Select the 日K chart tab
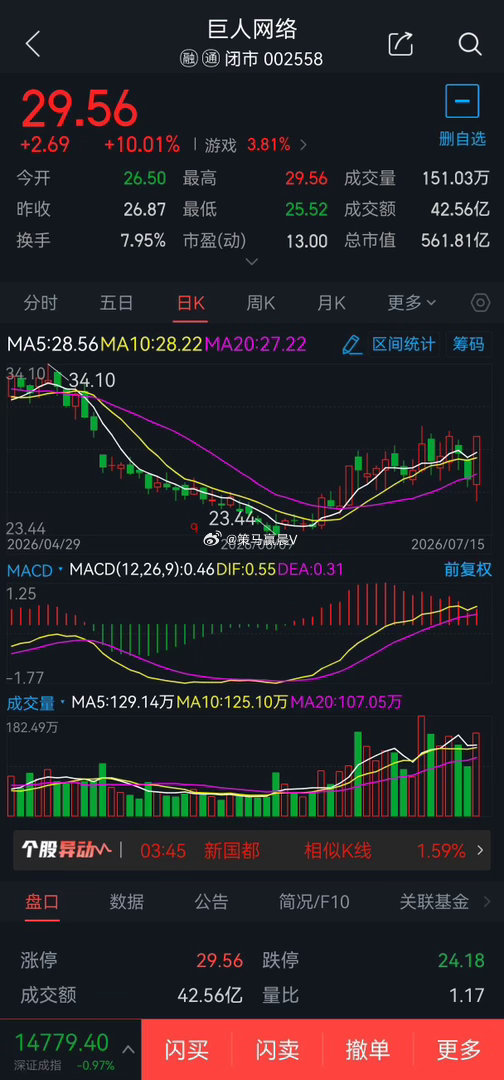The image size is (504, 1080). 191,302
